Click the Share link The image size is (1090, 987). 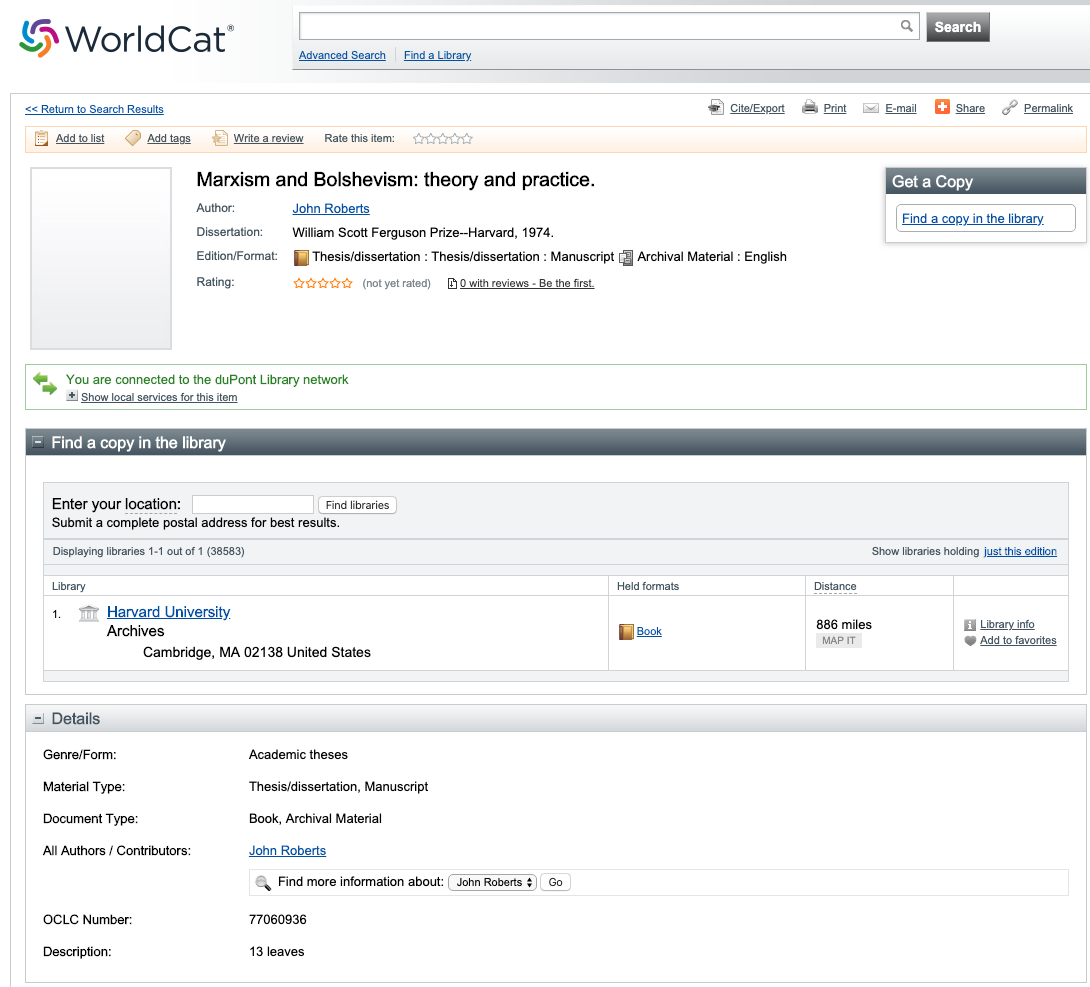(x=970, y=108)
